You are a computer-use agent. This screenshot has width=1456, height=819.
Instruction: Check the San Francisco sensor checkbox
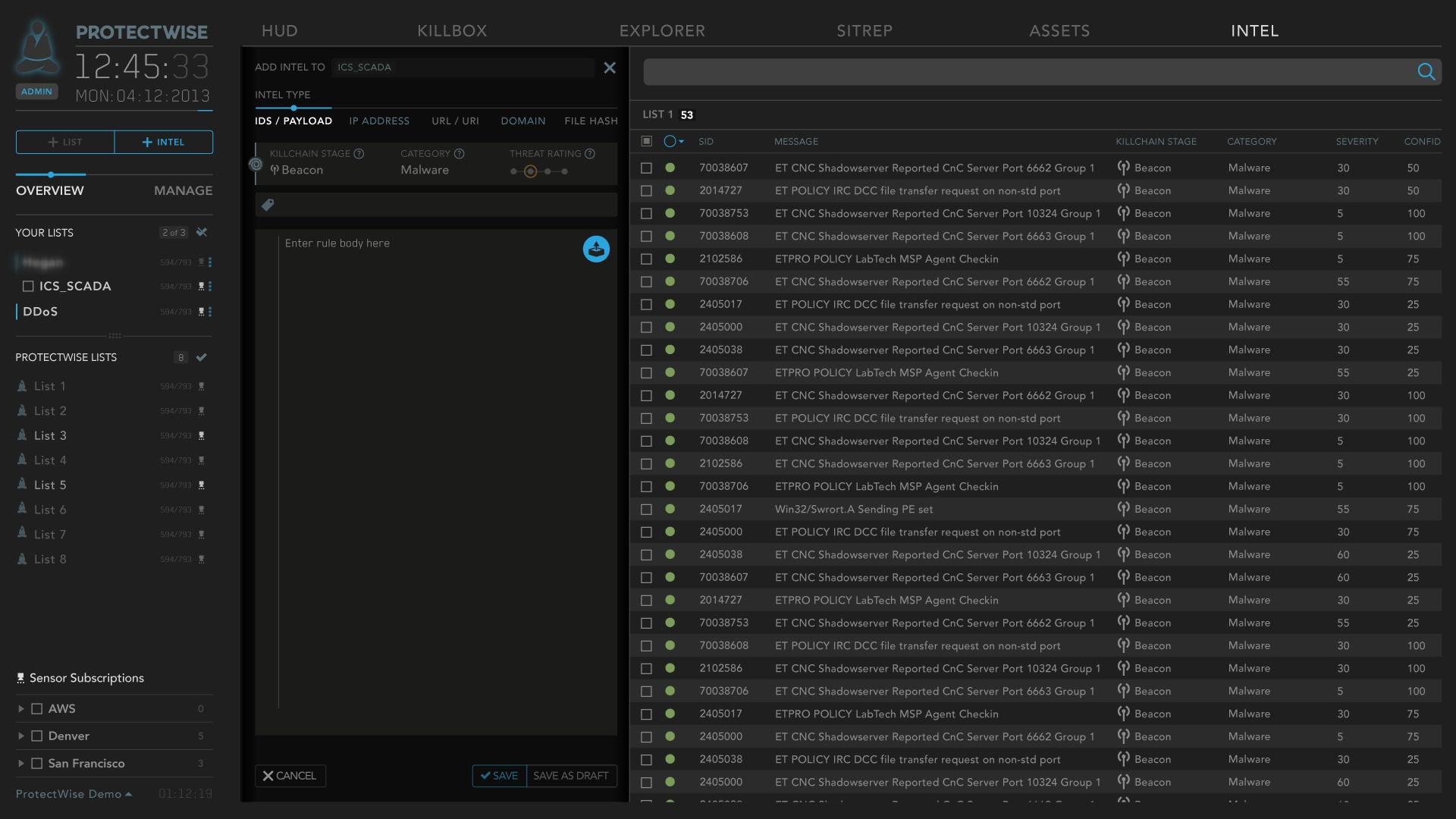pyautogui.click(x=36, y=763)
